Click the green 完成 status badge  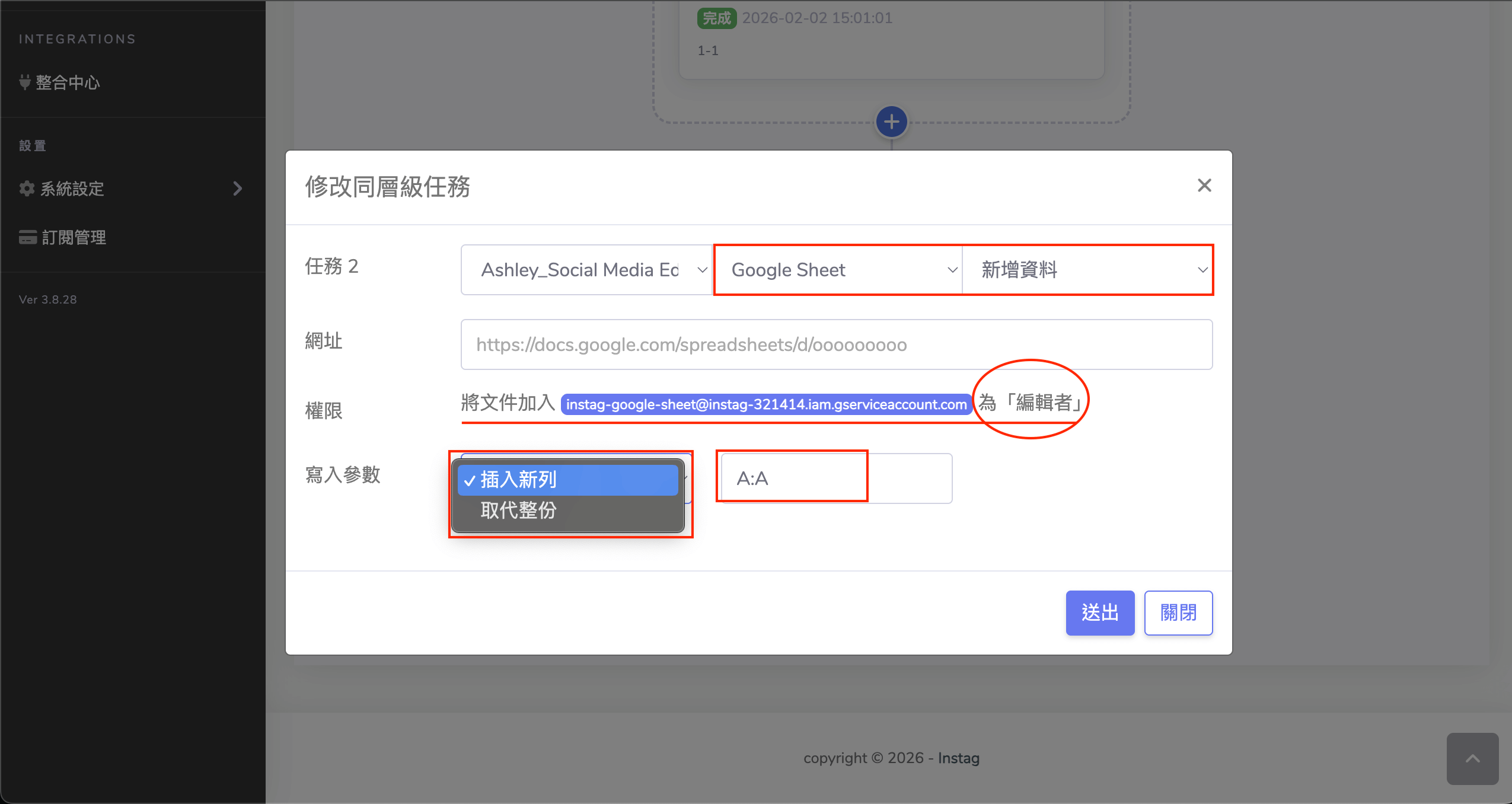(x=716, y=18)
